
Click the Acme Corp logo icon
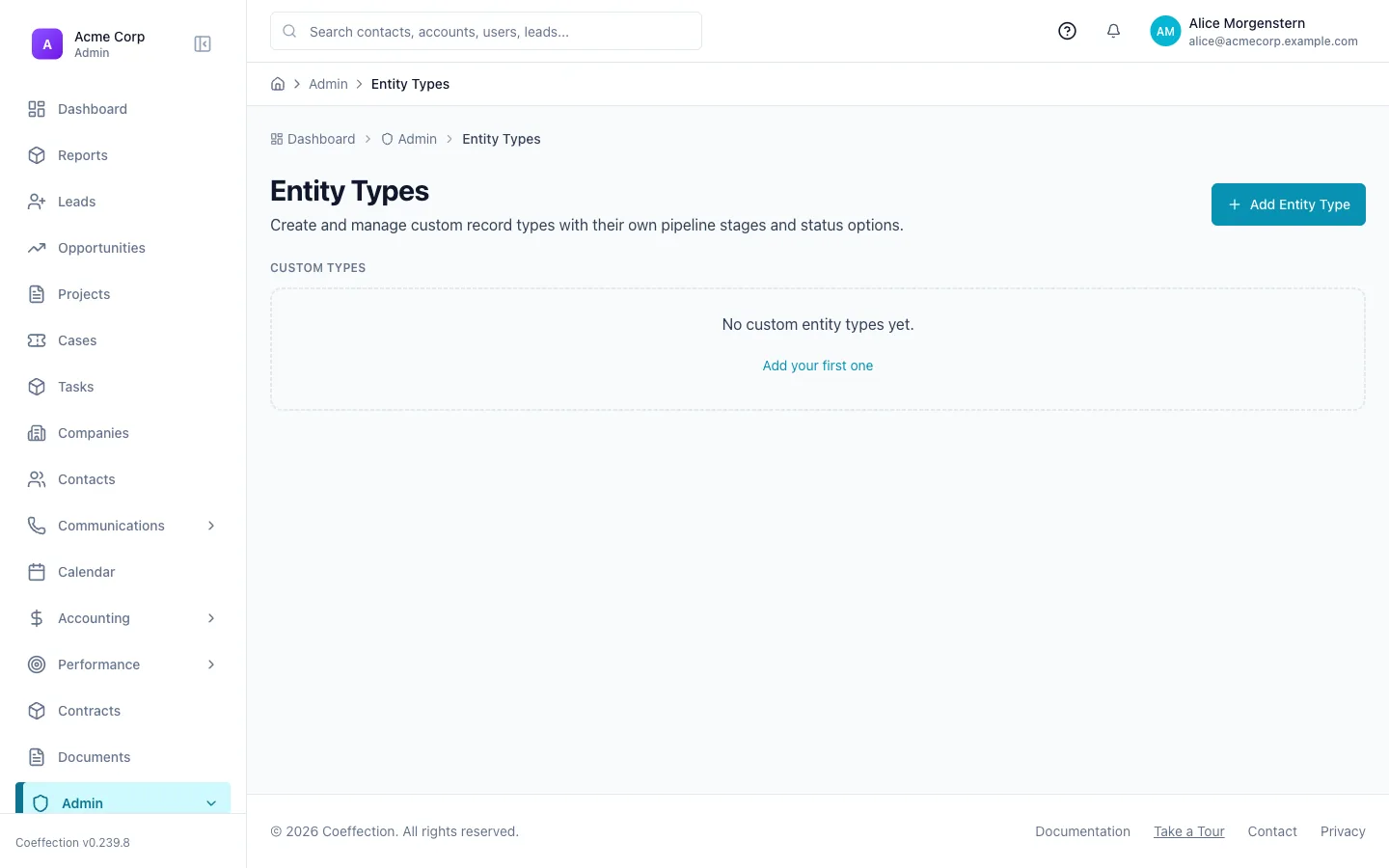[47, 44]
